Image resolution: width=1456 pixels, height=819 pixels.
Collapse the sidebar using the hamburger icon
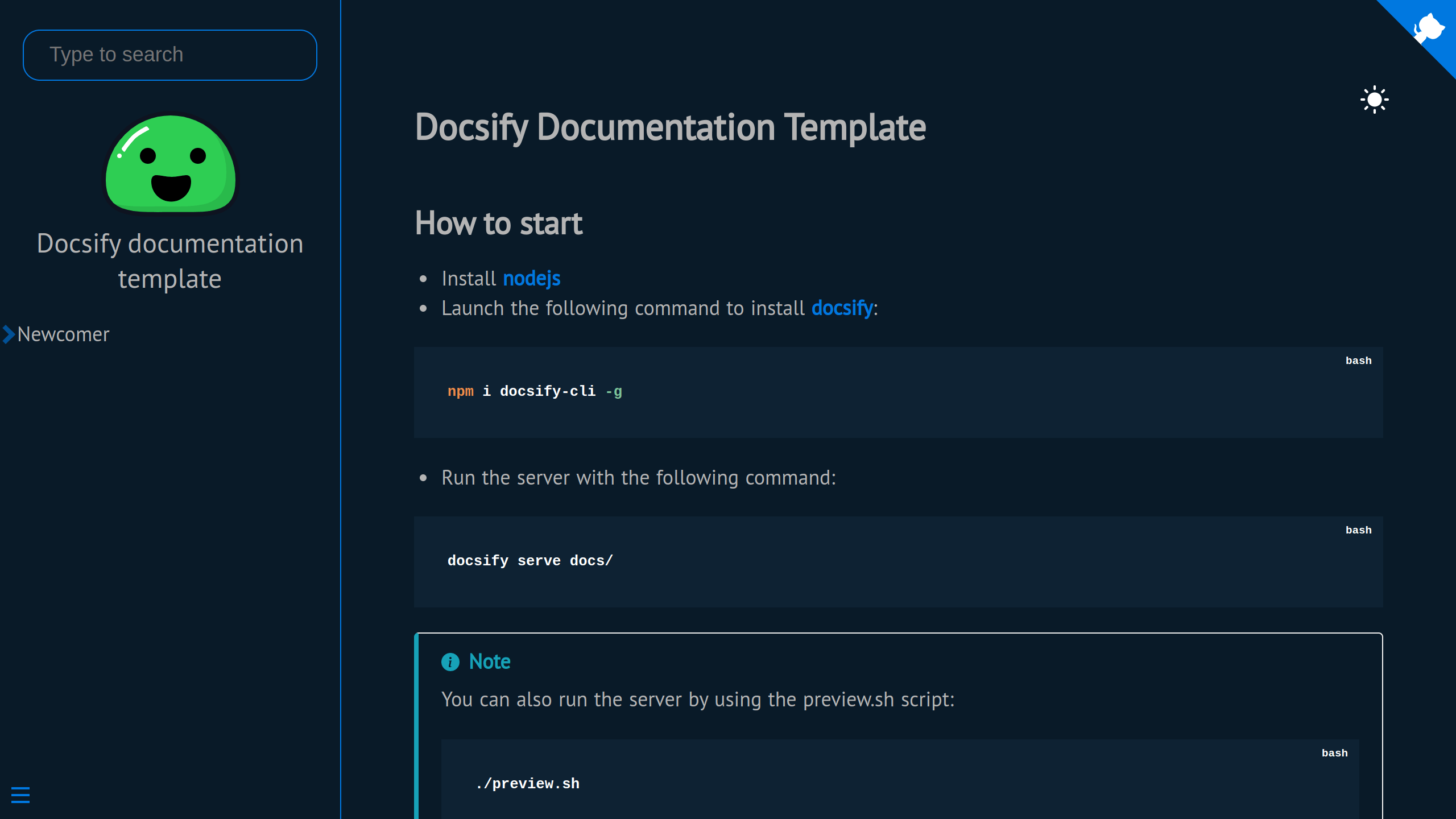coord(22,795)
